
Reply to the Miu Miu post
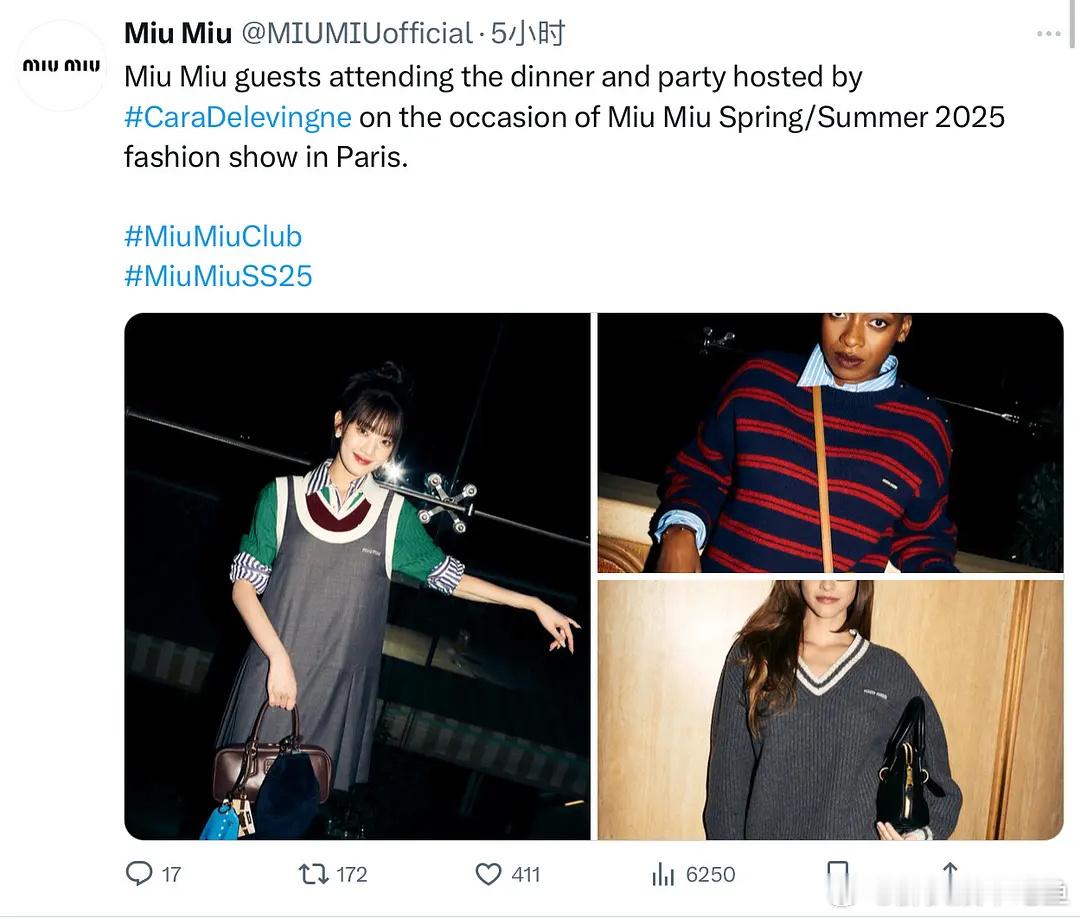pyautogui.click(x=140, y=874)
